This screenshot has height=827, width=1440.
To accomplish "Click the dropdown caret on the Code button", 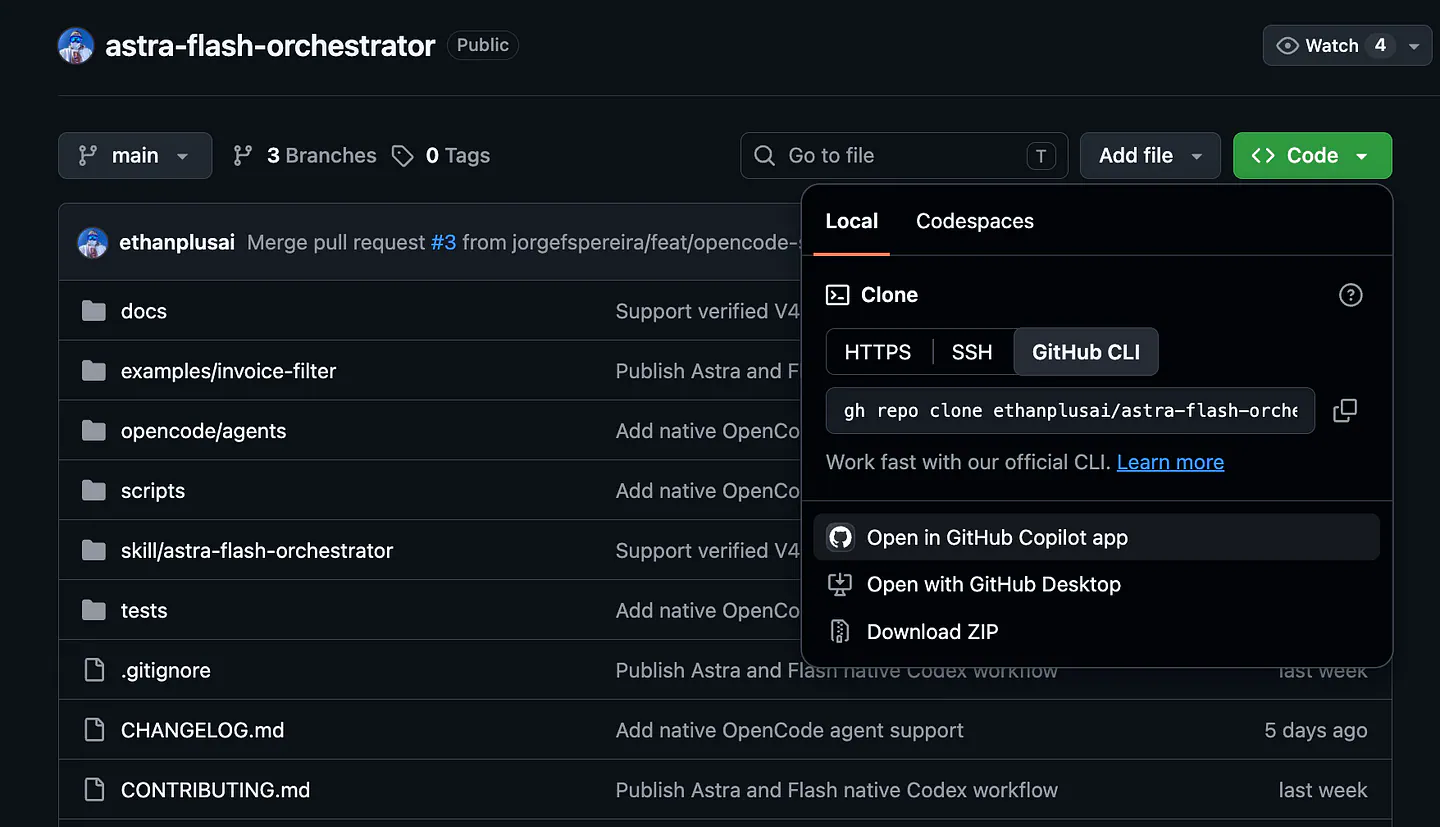I will pos(1362,156).
